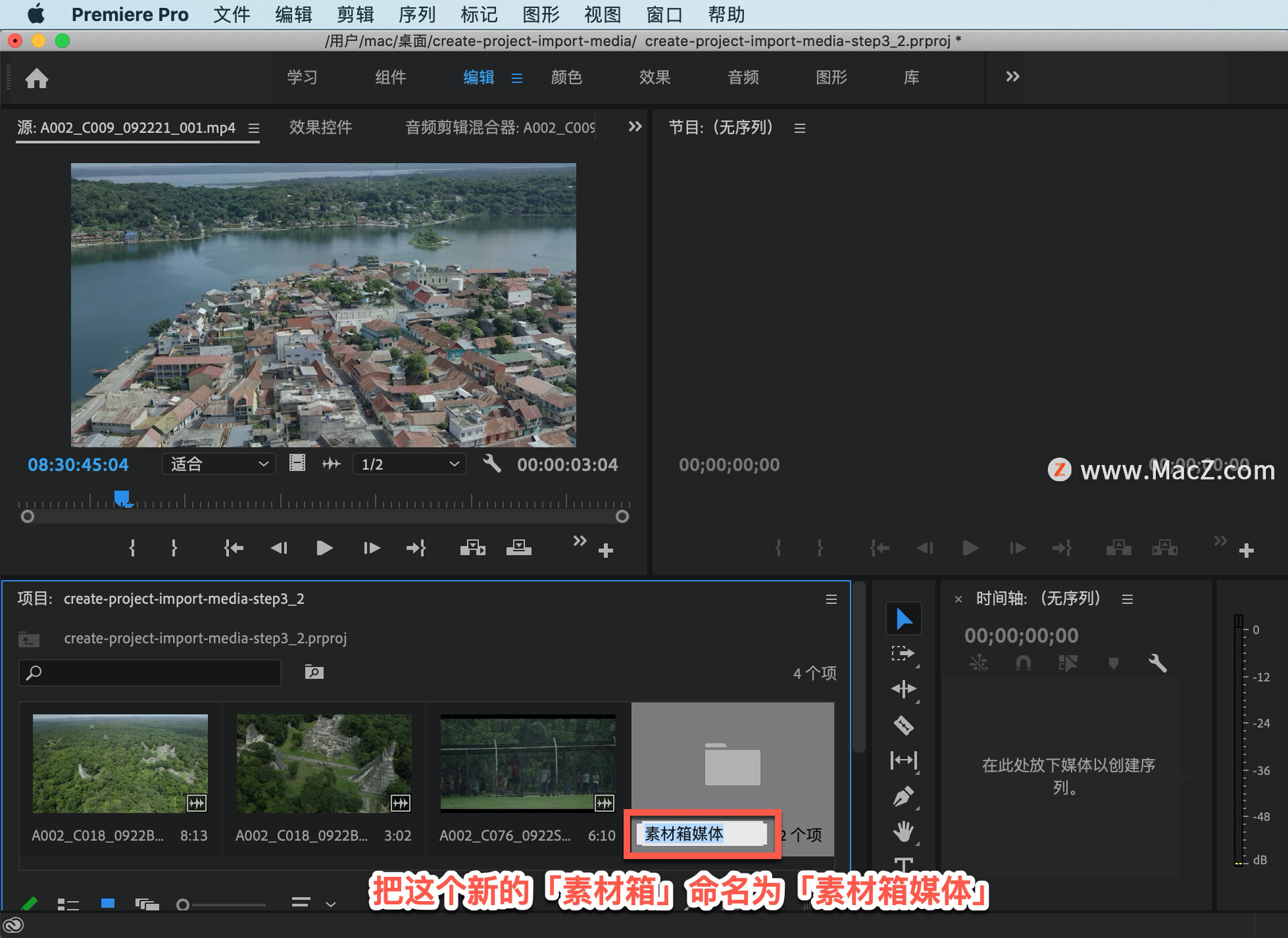Viewport: 1288px width, 938px height.
Task: Select the Razor tool
Action: click(x=904, y=725)
